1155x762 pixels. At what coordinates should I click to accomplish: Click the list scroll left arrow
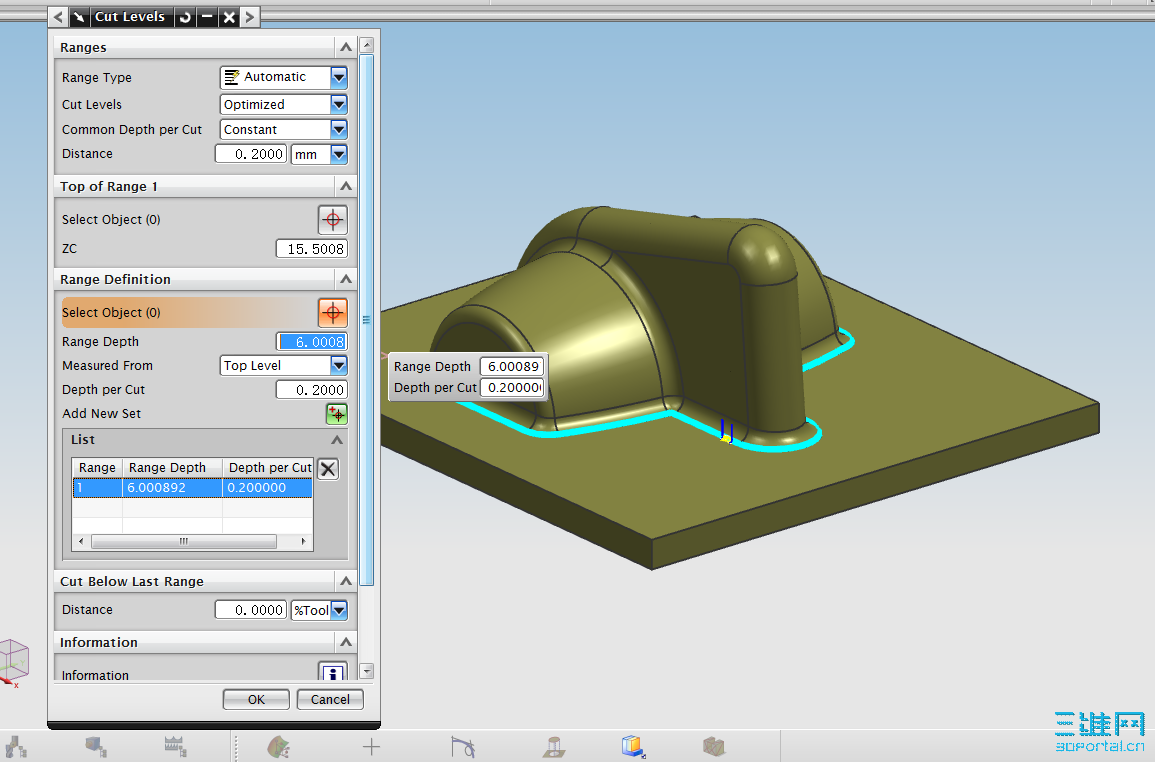click(81, 542)
